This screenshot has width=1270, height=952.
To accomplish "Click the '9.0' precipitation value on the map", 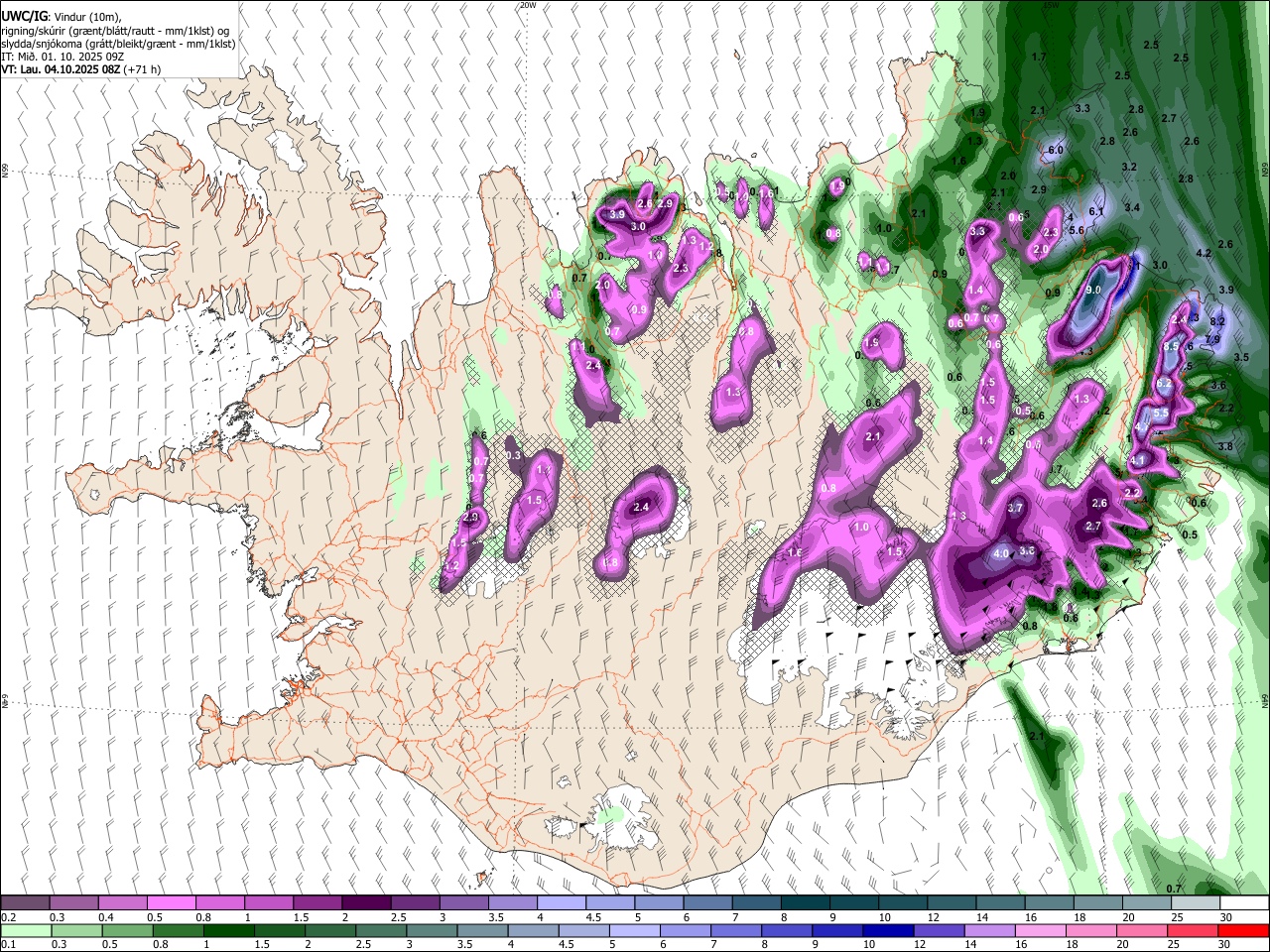I will tap(1093, 290).
